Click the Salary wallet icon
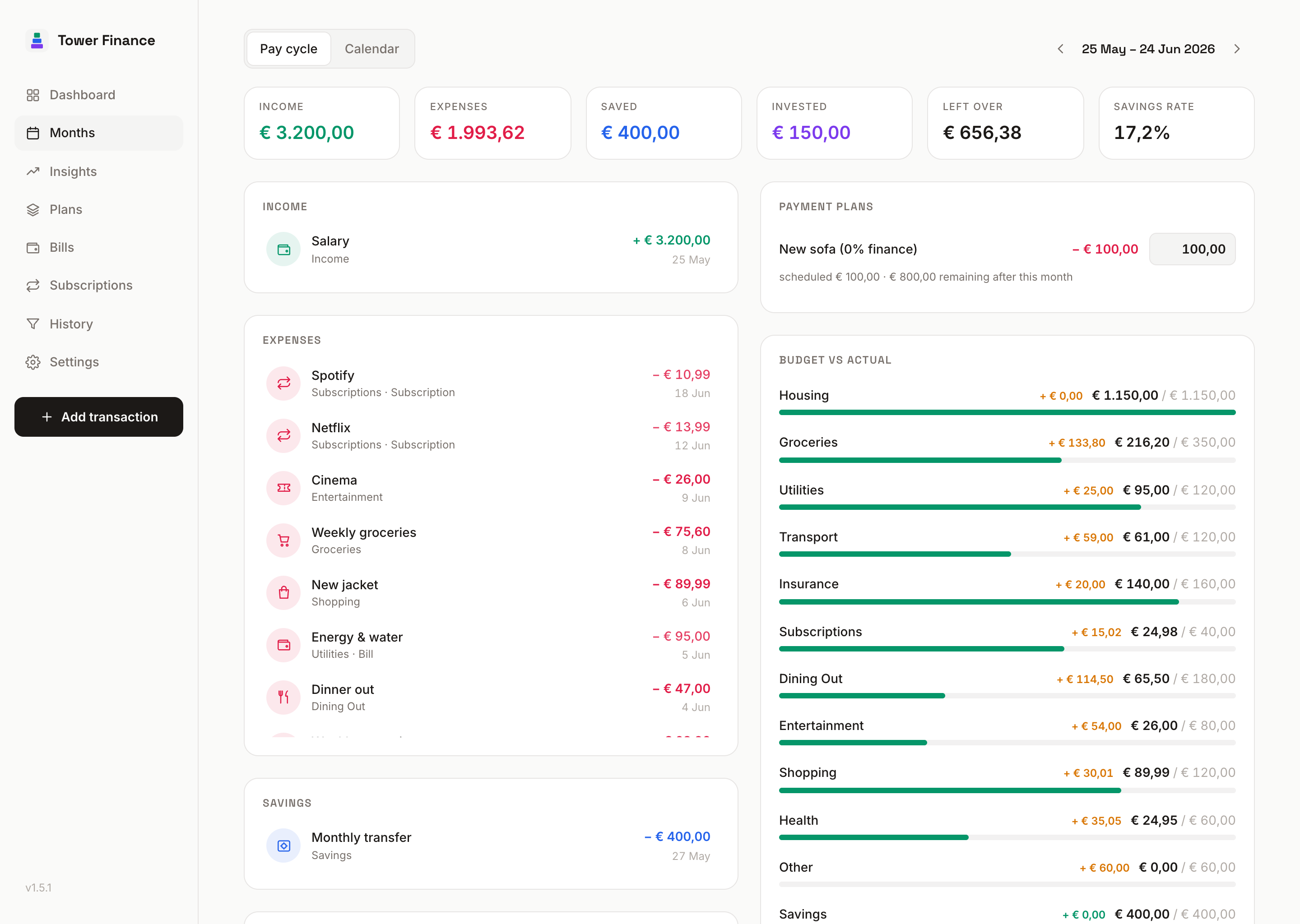 (x=283, y=249)
